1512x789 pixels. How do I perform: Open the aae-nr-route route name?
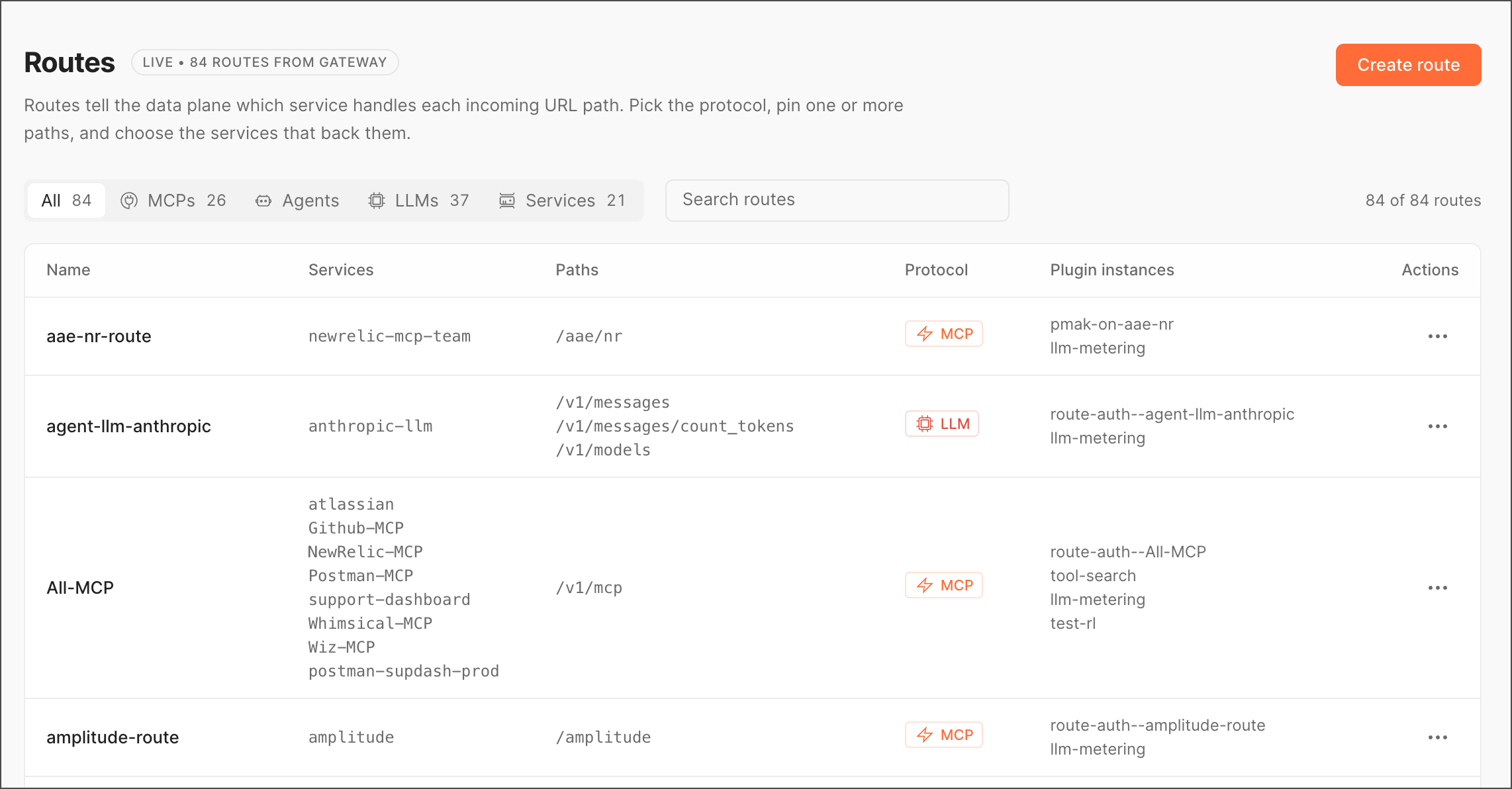pos(99,336)
